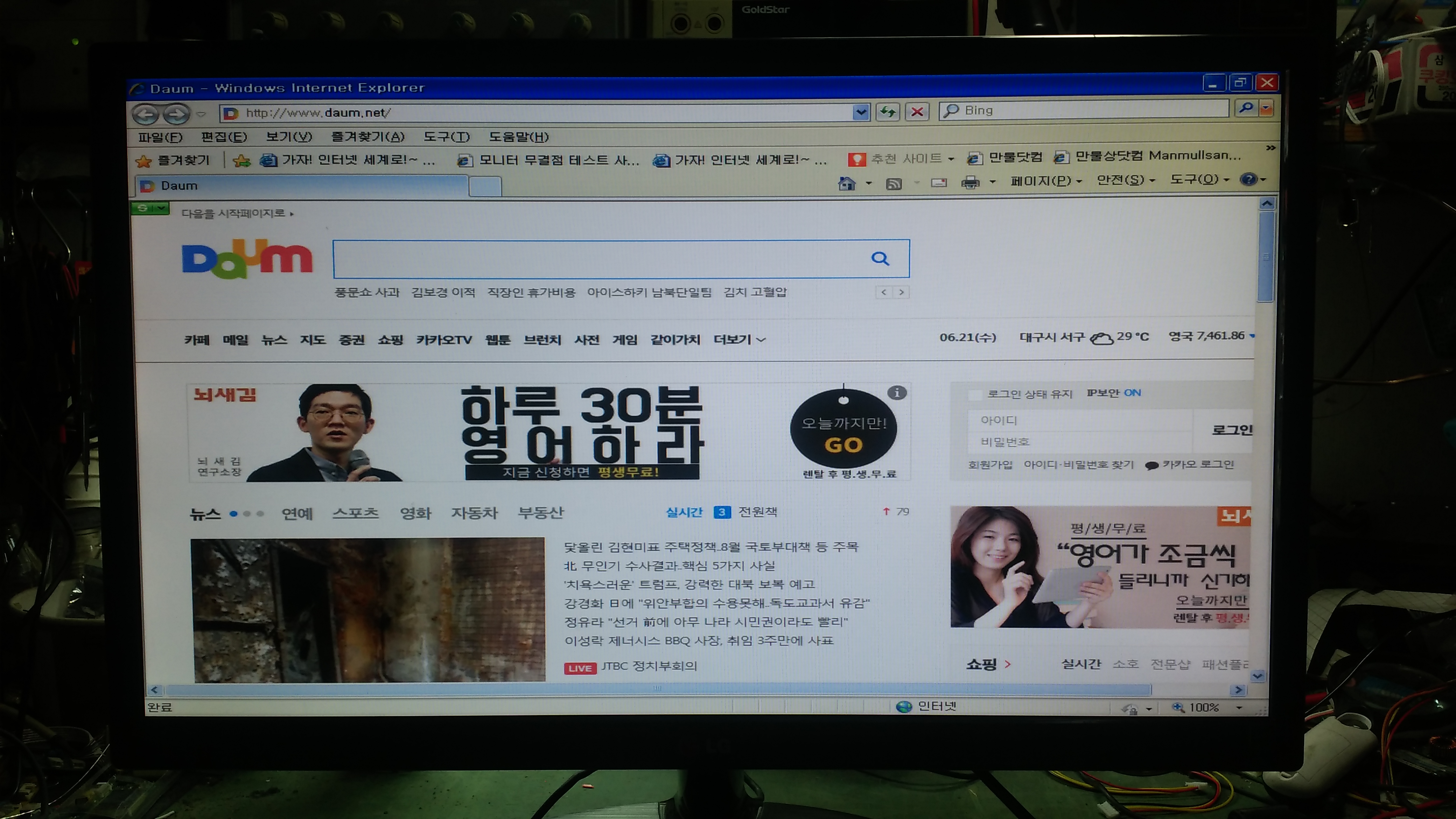Open the 파일(F) menu

(x=160, y=137)
